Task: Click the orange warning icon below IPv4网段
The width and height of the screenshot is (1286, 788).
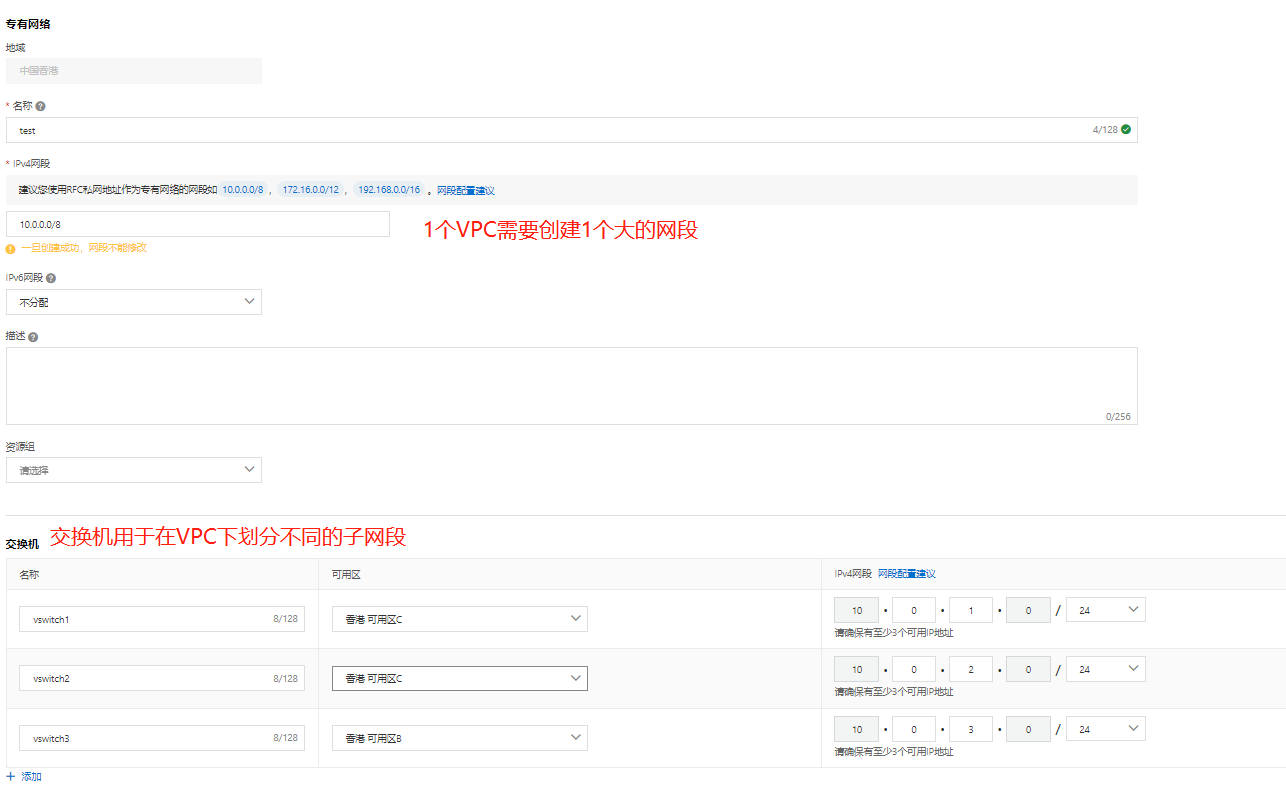Action: click(x=11, y=248)
